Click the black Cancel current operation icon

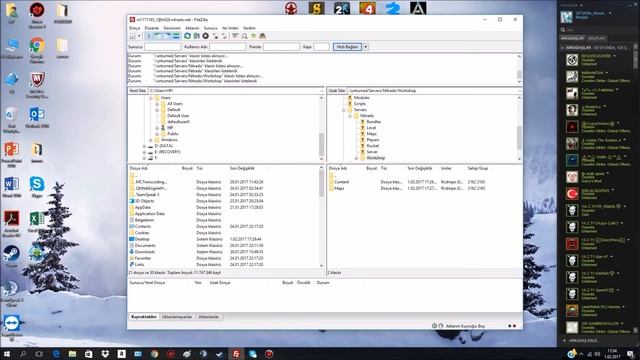coord(206,36)
